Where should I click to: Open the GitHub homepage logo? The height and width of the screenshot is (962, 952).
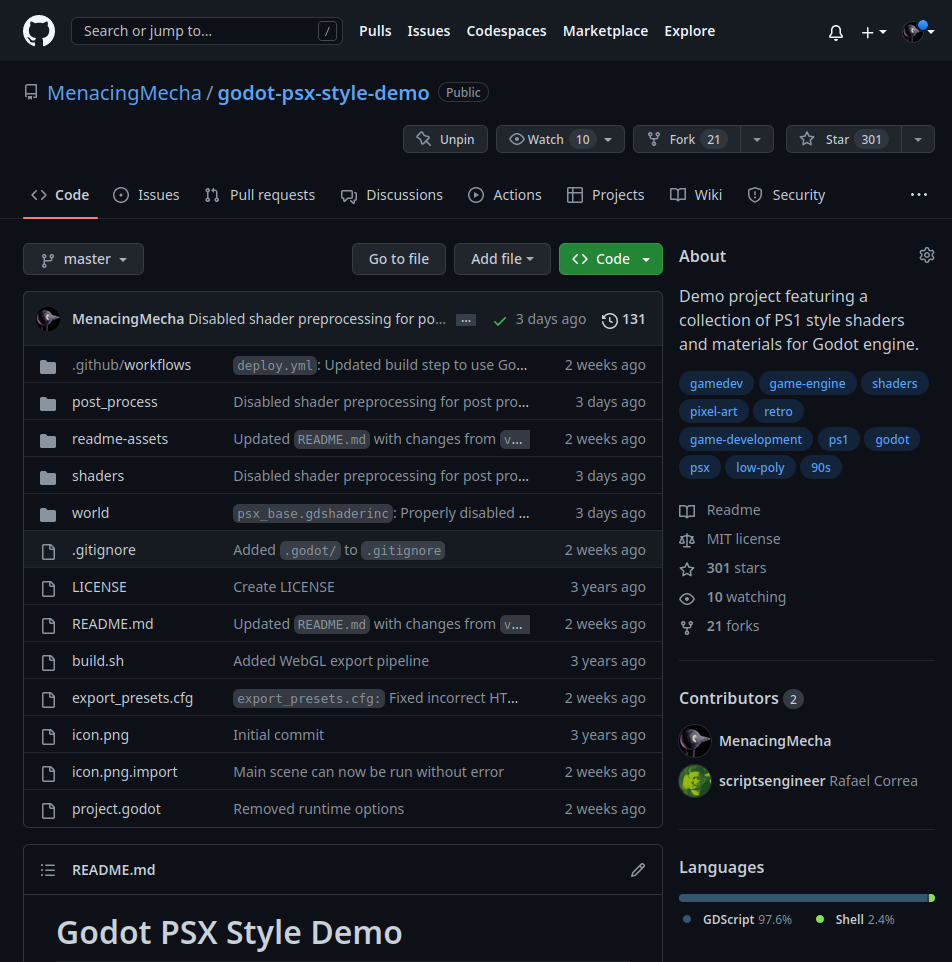[39, 31]
